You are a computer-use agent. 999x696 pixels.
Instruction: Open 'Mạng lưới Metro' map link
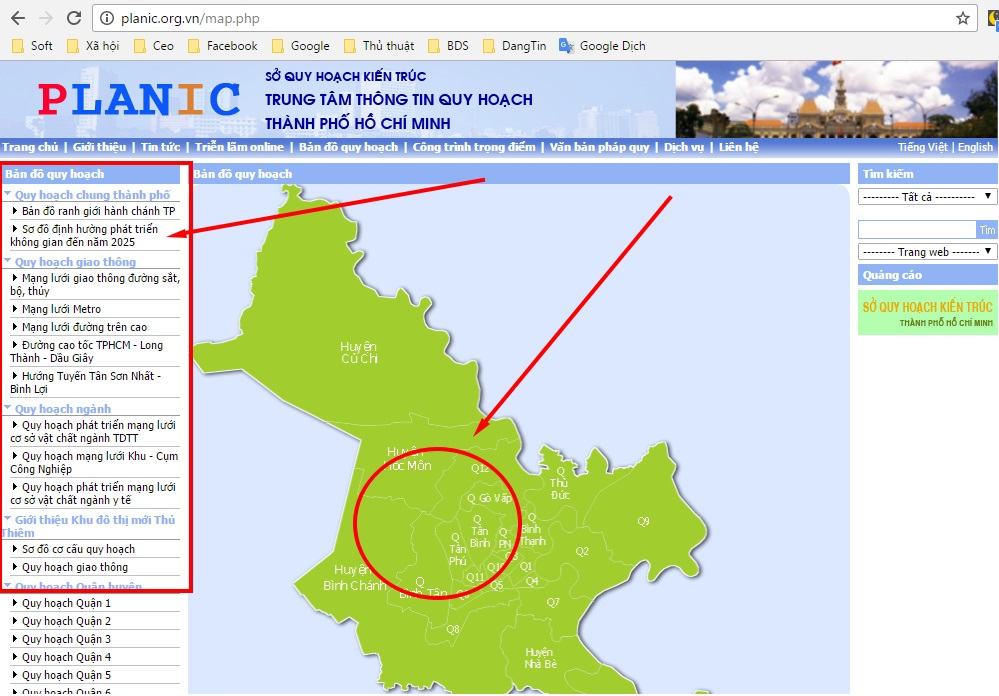pyautogui.click(x=61, y=309)
